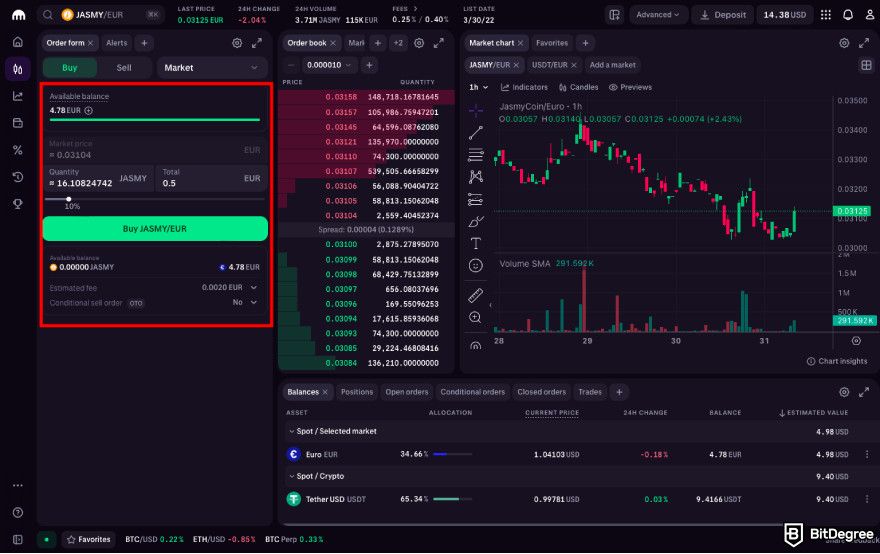Open the user account profile icon
880x554 pixels.
coord(869,15)
